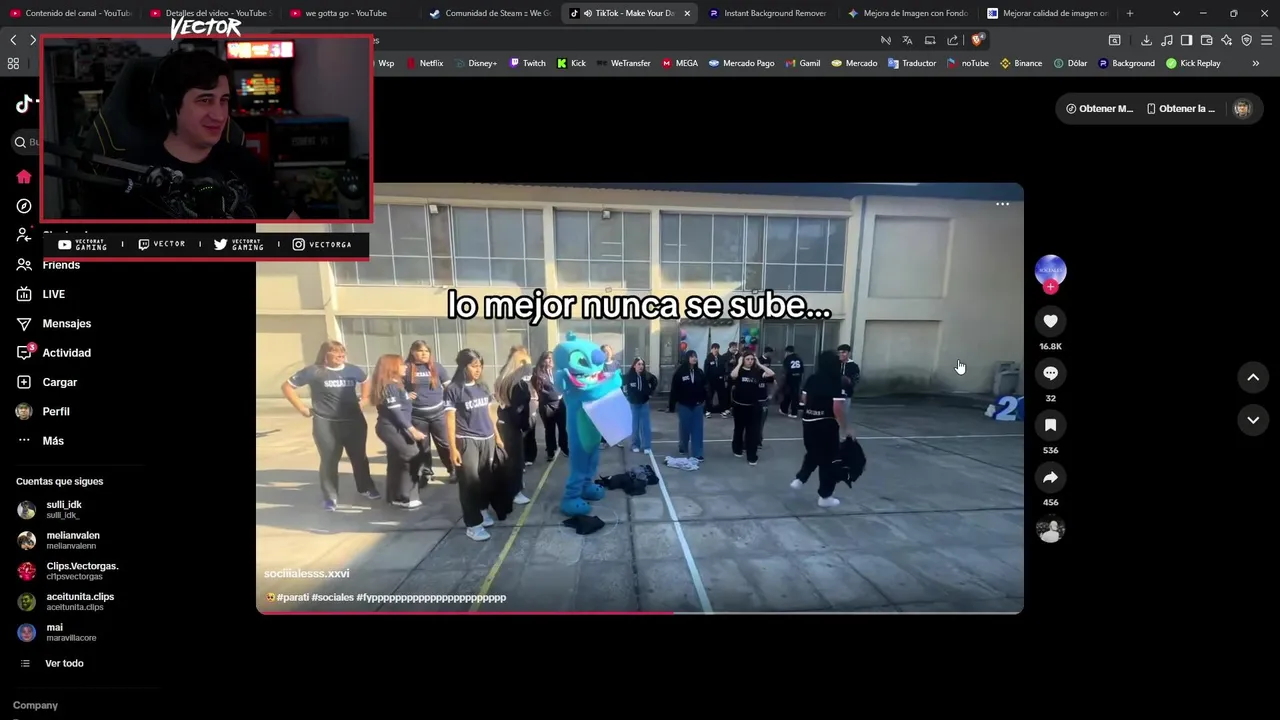Click the Obtener la... app button

click(x=1181, y=109)
